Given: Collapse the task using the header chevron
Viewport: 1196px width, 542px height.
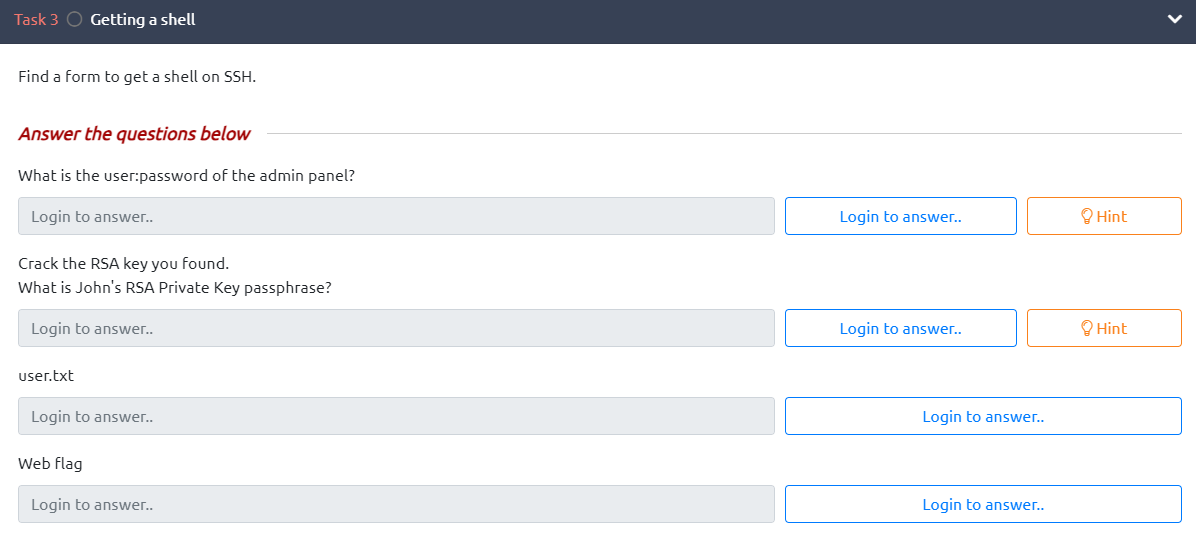Looking at the screenshot, I should [x=1174, y=20].
